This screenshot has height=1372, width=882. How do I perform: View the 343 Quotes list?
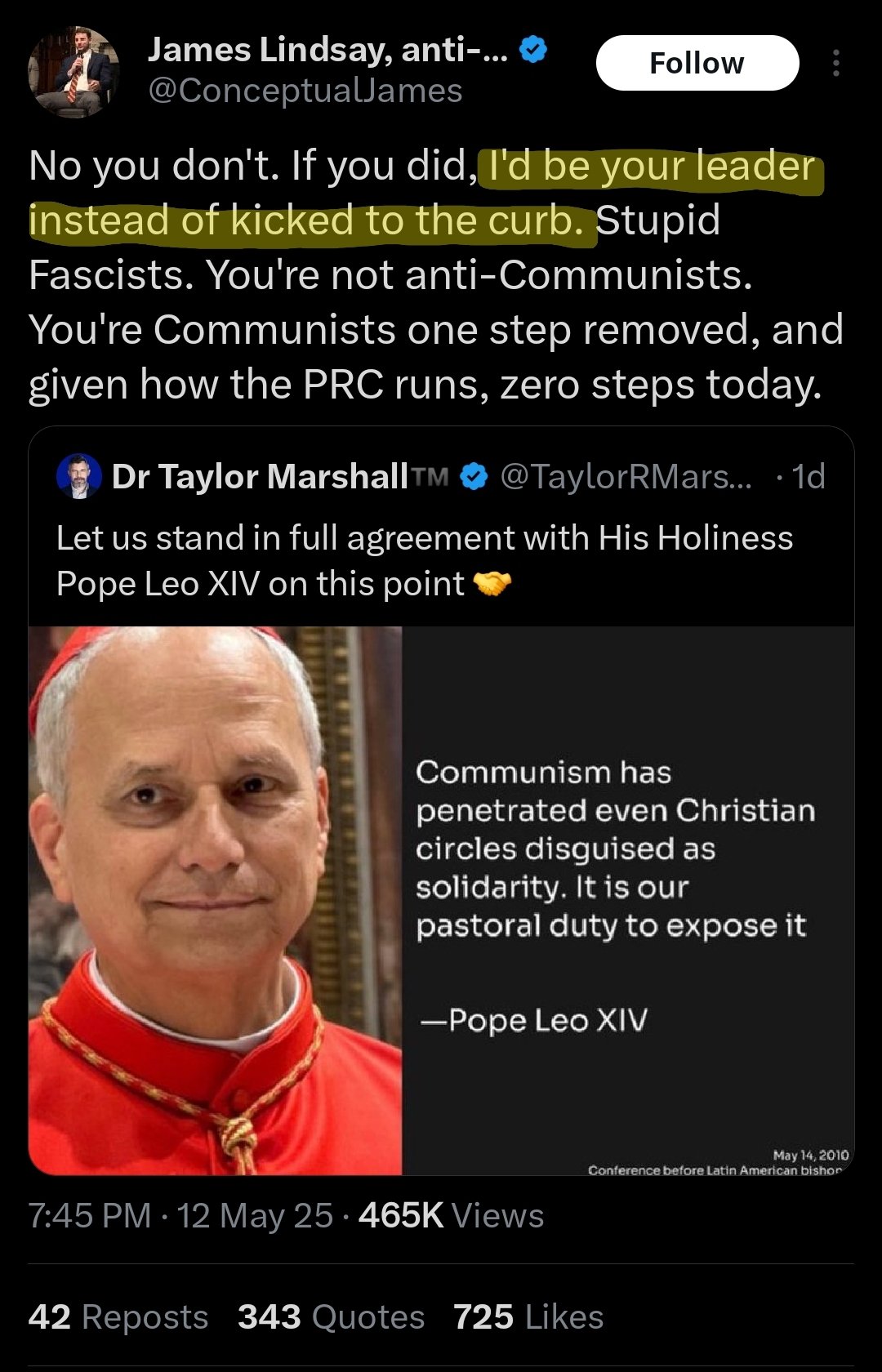pyautogui.click(x=332, y=1317)
